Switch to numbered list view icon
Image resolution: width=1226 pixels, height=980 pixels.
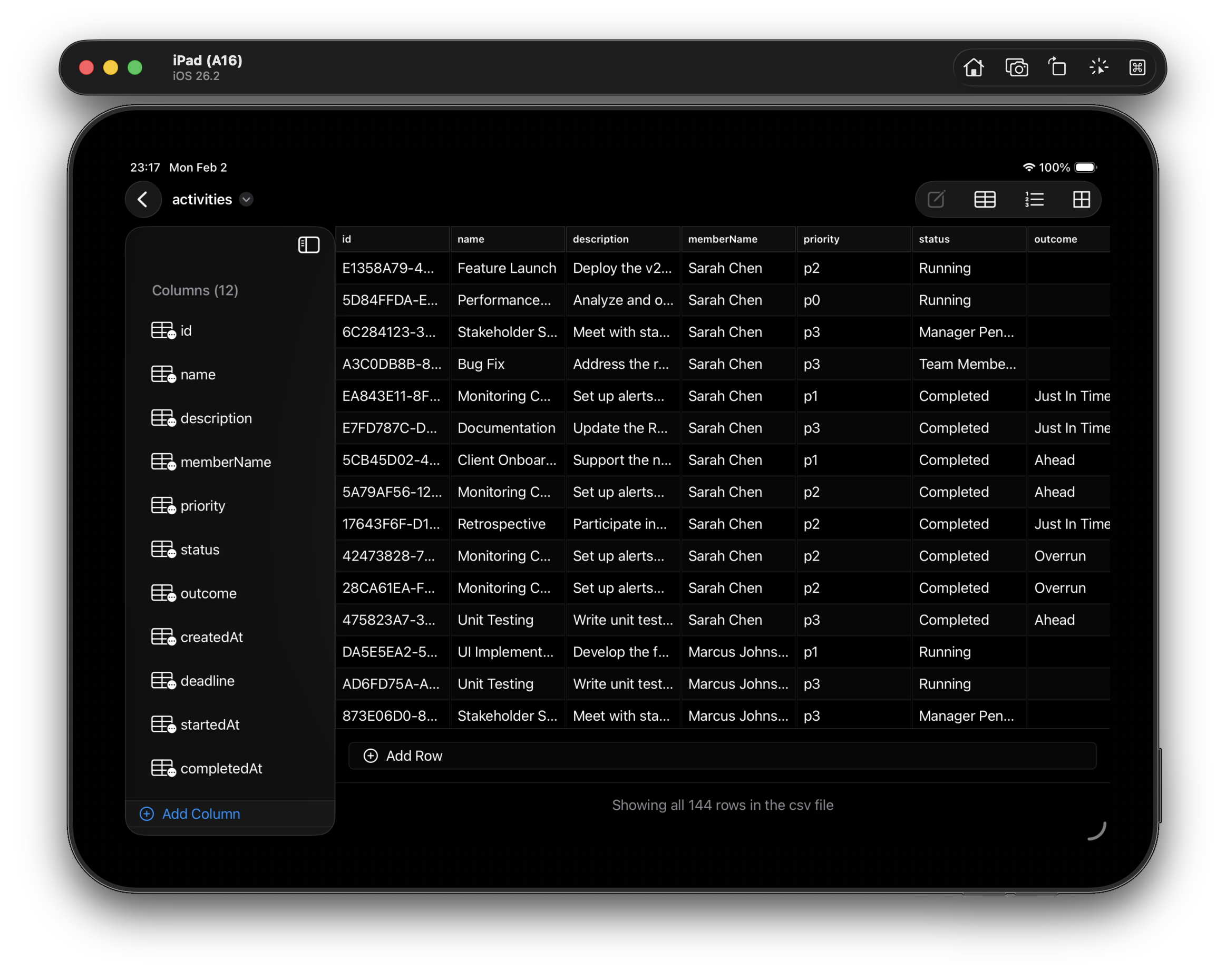(1033, 200)
